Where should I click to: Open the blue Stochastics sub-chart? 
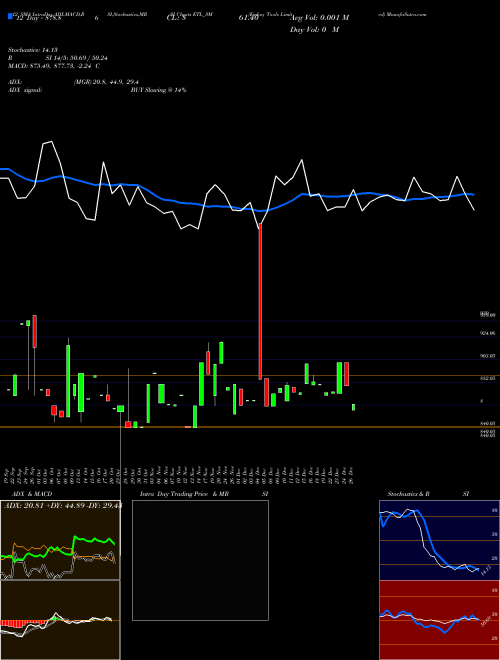(x=439, y=540)
